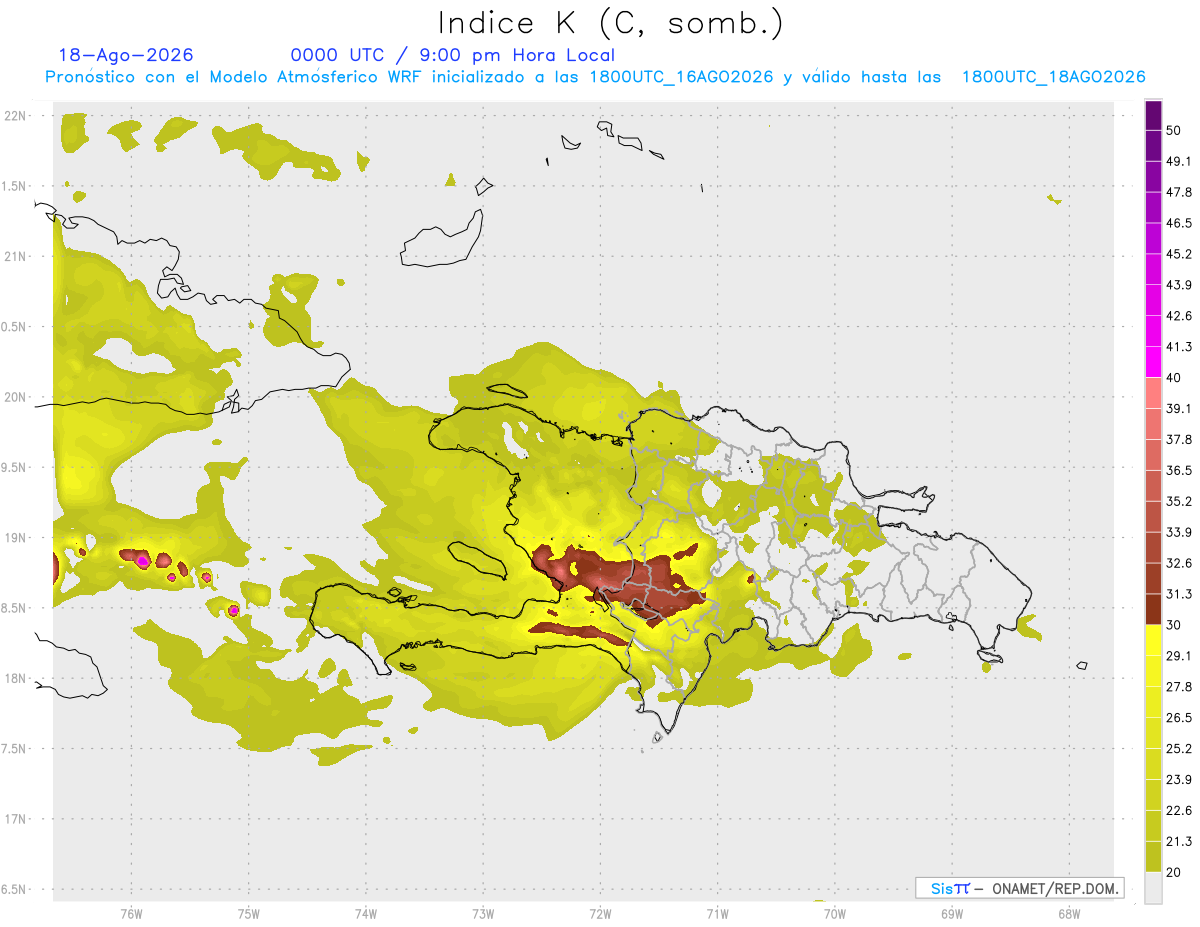Click the color bar value "49.1"
This screenshot has height=927, width=1200.
1179,162
